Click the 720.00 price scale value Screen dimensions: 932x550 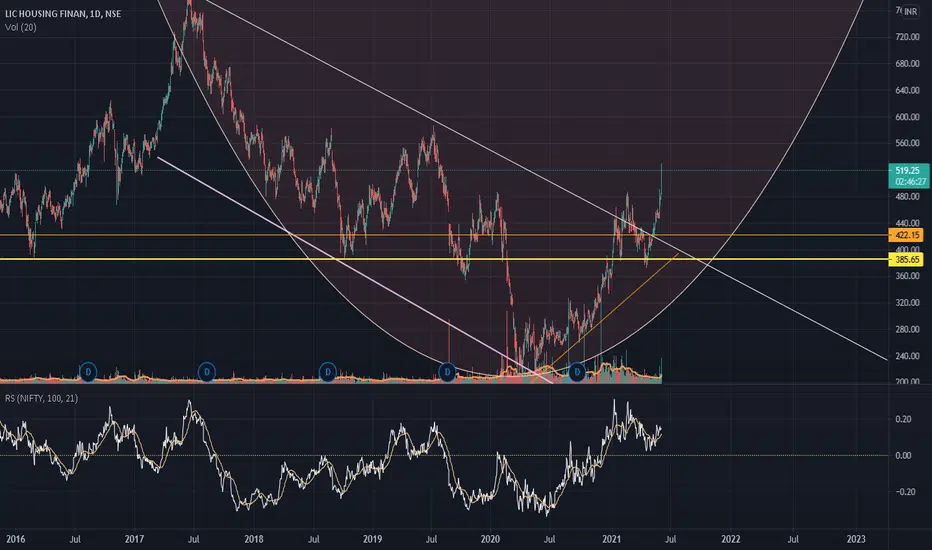(x=908, y=37)
